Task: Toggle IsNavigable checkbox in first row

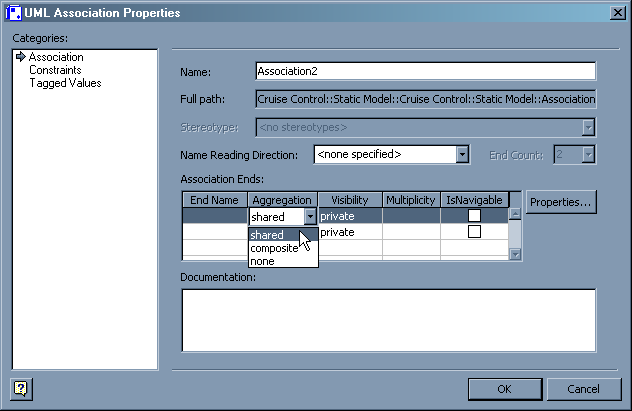Action: pyautogui.click(x=475, y=216)
